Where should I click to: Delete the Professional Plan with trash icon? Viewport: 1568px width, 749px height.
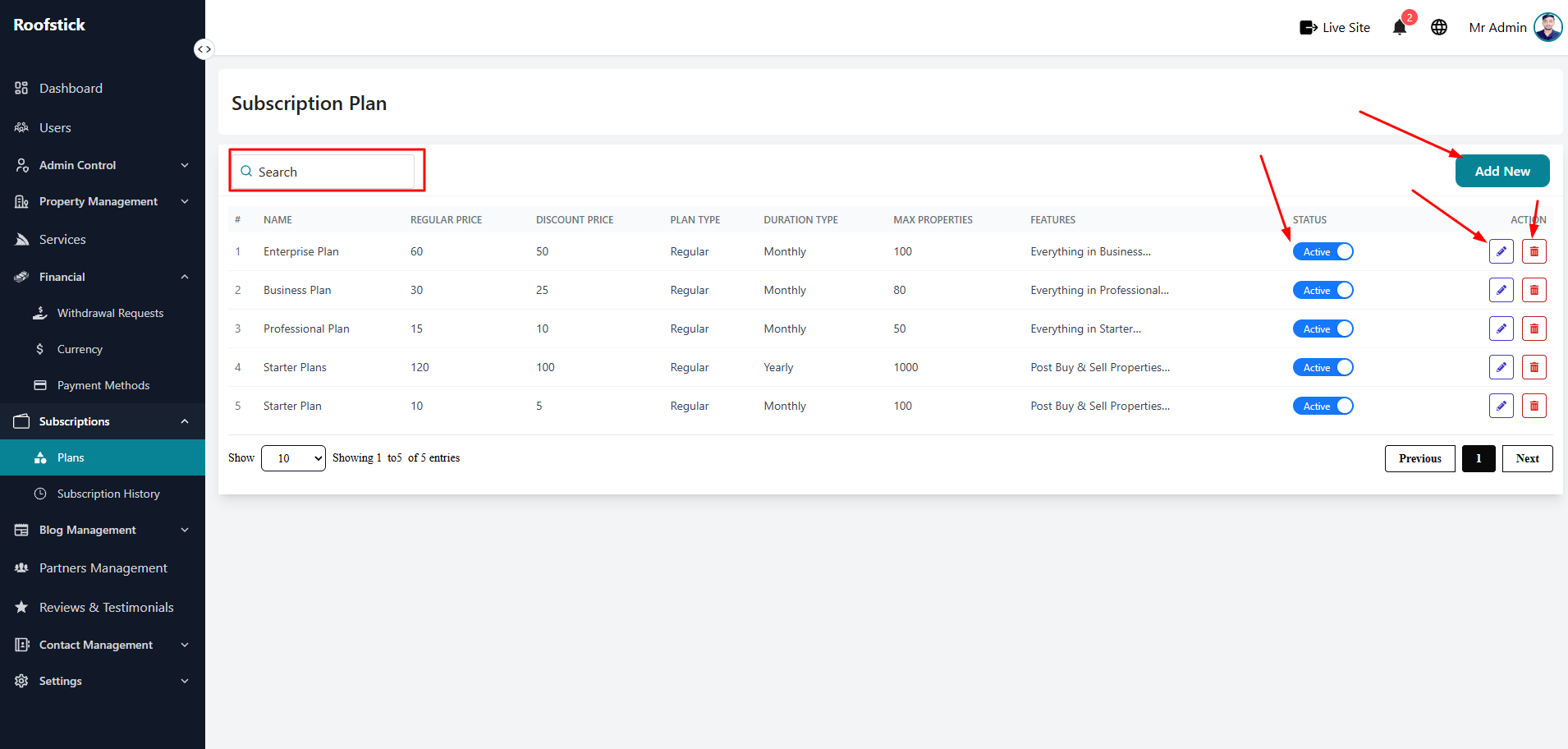click(x=1534, y=329)
